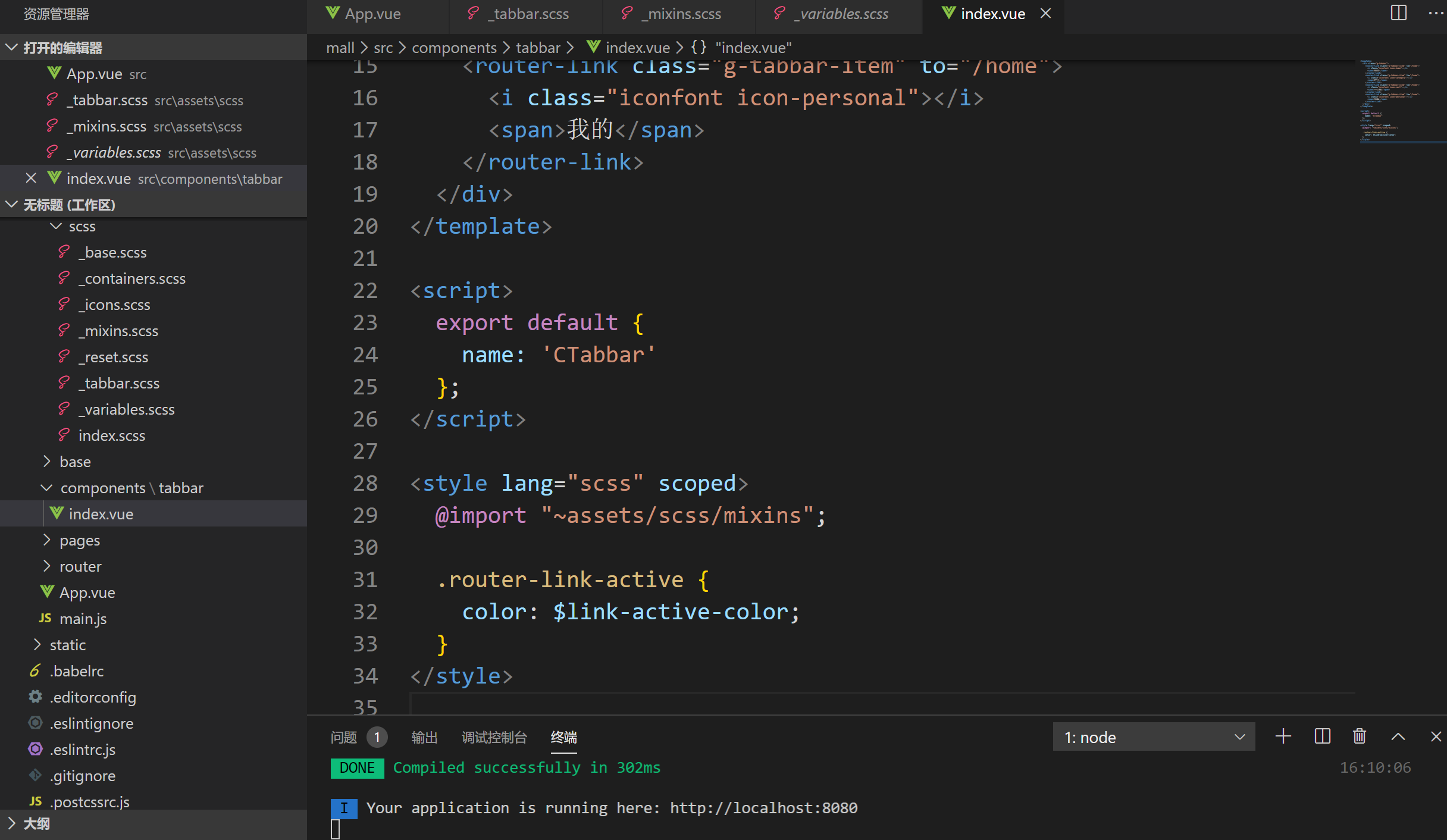
Task: Click the 资源管理器 explorer title
Action: [57, 14]
